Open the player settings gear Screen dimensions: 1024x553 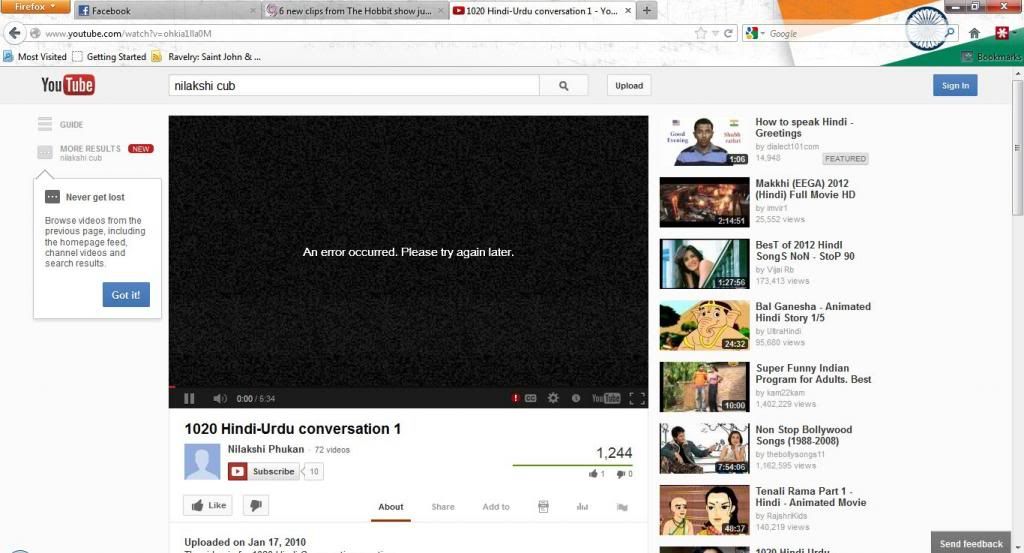click(x=553, y=398)
